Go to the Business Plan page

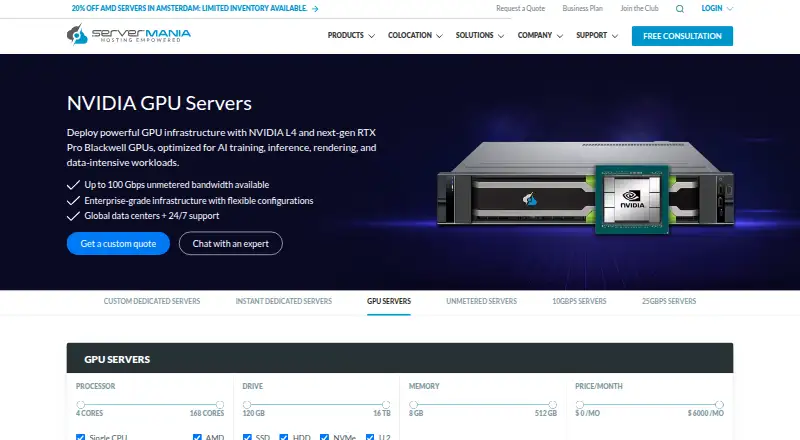pos(582,9)
